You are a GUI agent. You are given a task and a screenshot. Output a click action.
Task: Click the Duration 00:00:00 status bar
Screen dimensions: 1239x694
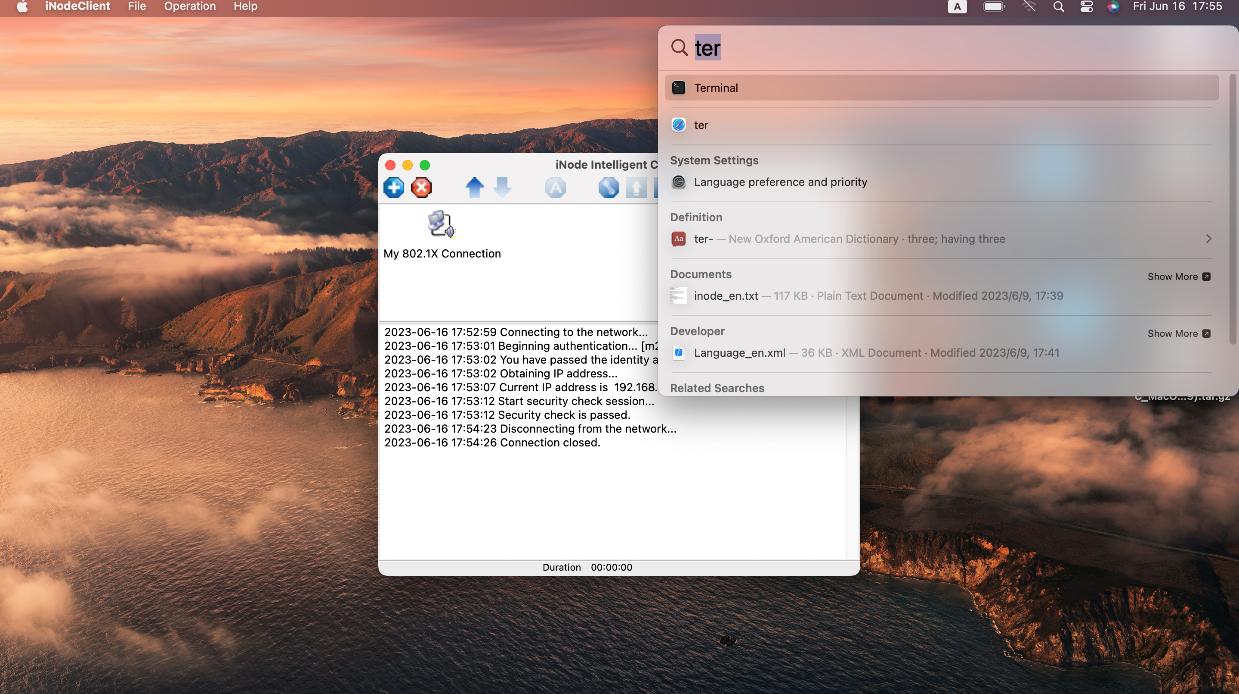[618, 567]
